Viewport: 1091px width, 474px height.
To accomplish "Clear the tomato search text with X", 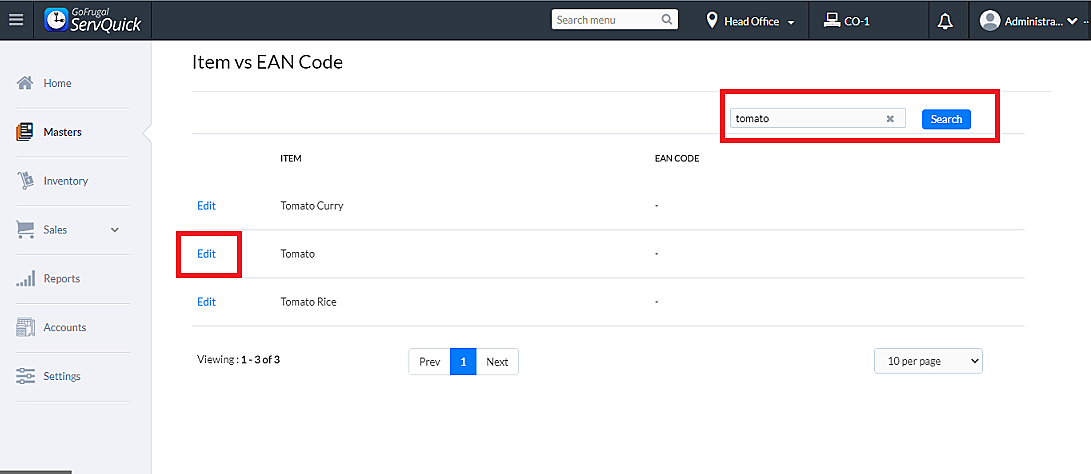I will (890, 119).
